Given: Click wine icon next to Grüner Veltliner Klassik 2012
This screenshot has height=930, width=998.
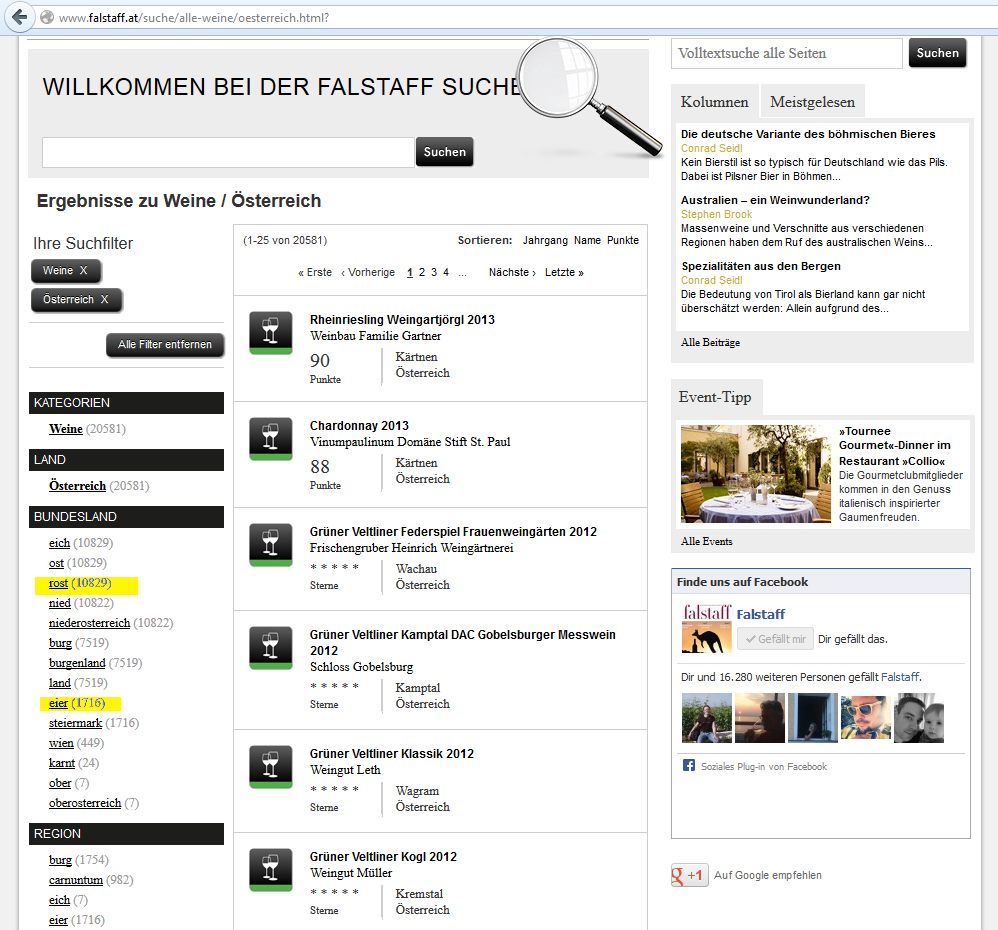Looking at the screenshot, I should [x=271, y=766].
